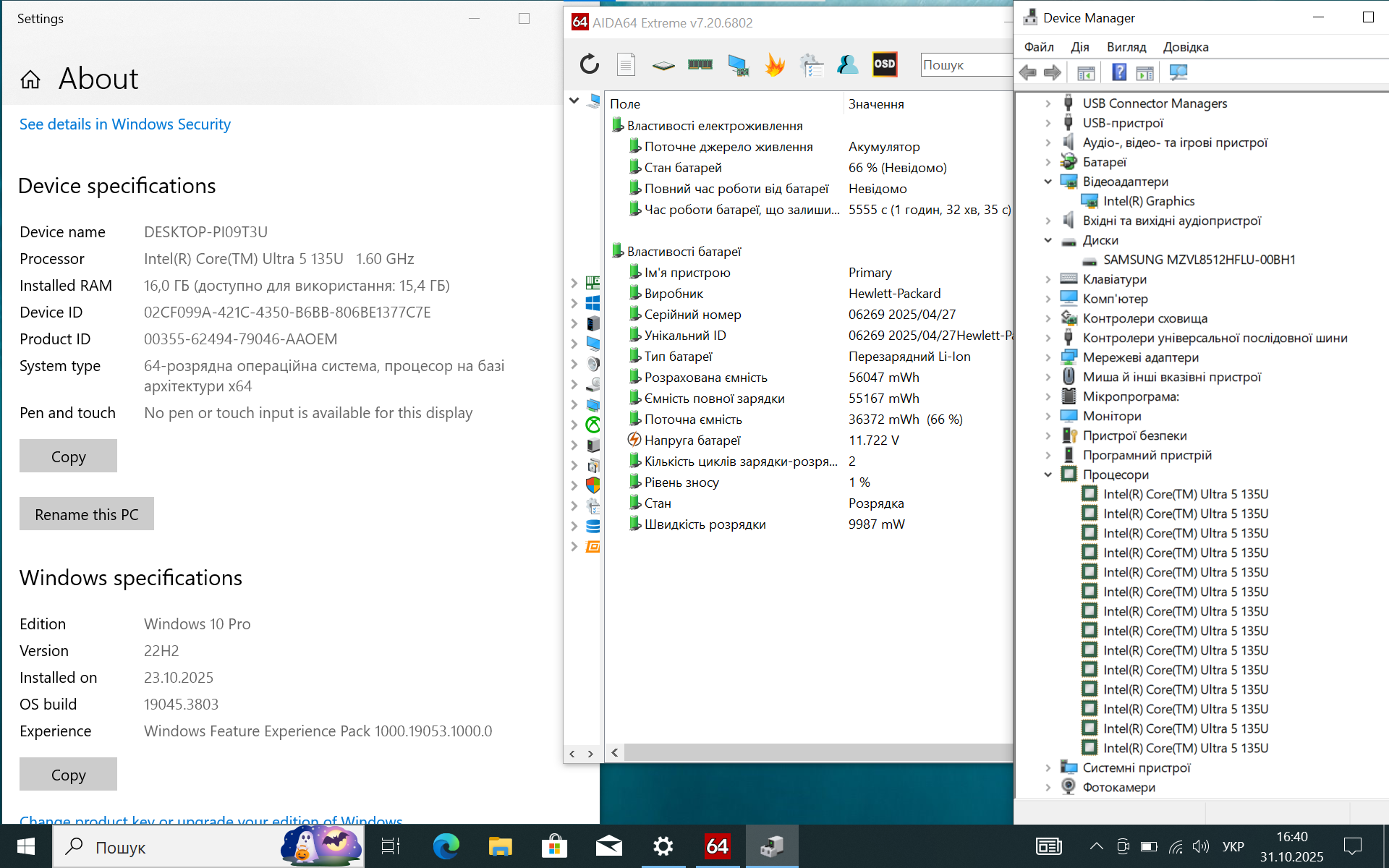Click the AIDA64 Пошук search field
Viewport: 1389px width, 868px height.
click(966, 64)
